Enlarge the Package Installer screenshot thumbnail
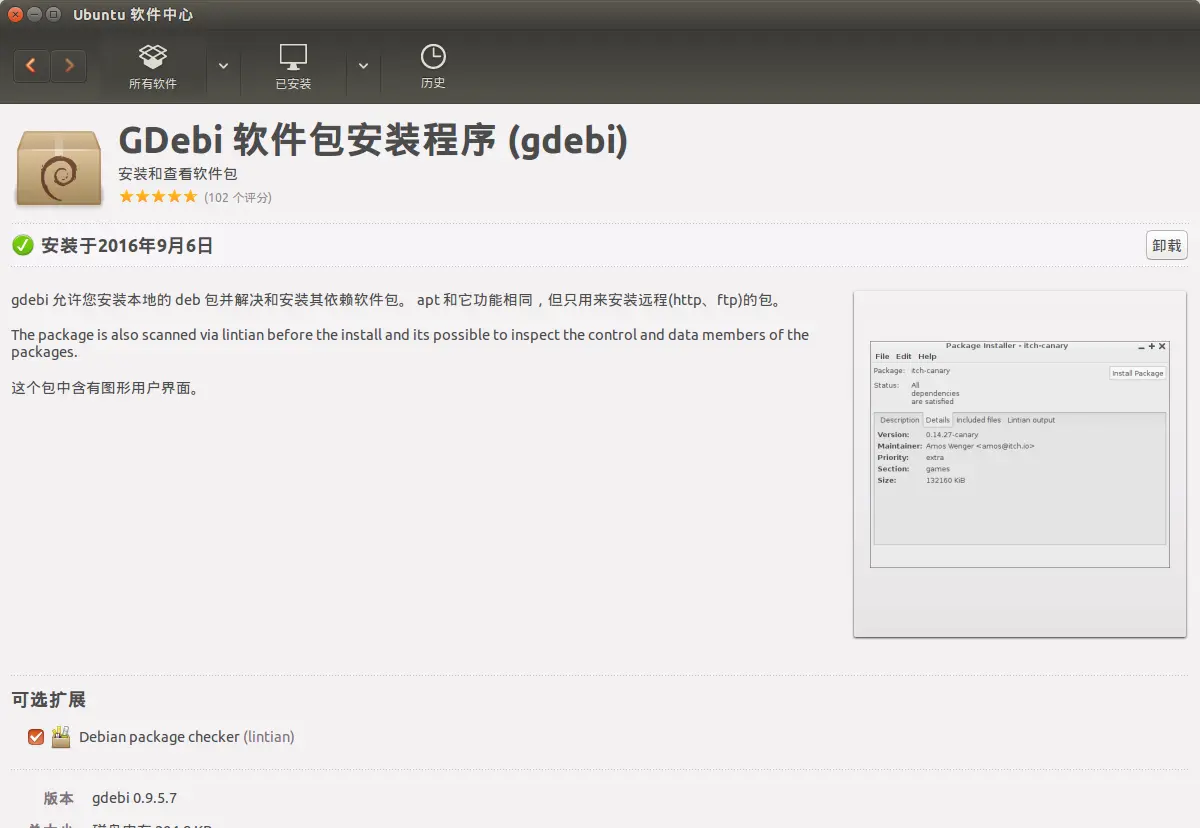The height and width of the screenshot is (828, 1200). click(x=1019, y=463)
